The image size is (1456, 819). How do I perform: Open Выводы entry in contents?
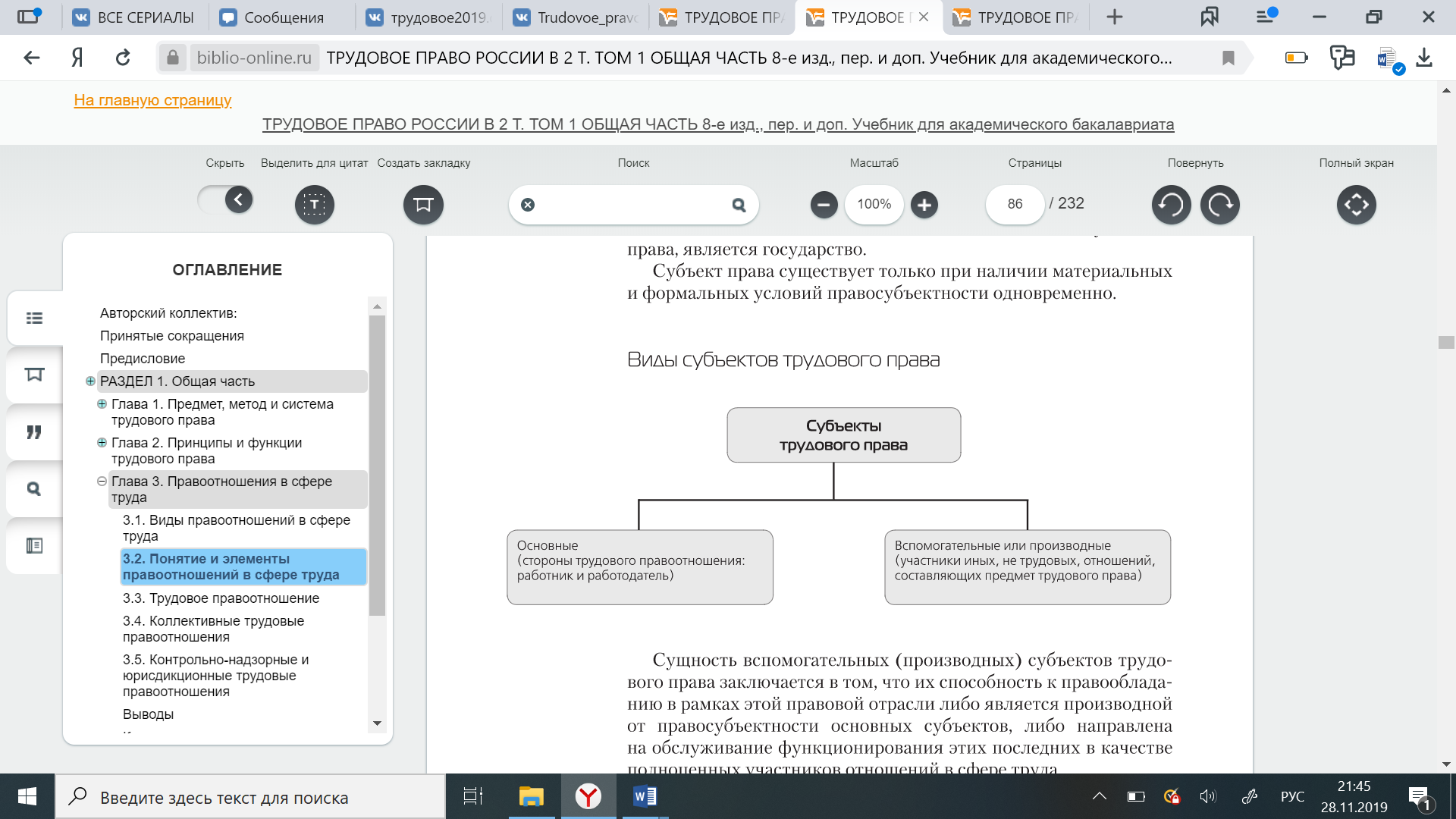149,714
